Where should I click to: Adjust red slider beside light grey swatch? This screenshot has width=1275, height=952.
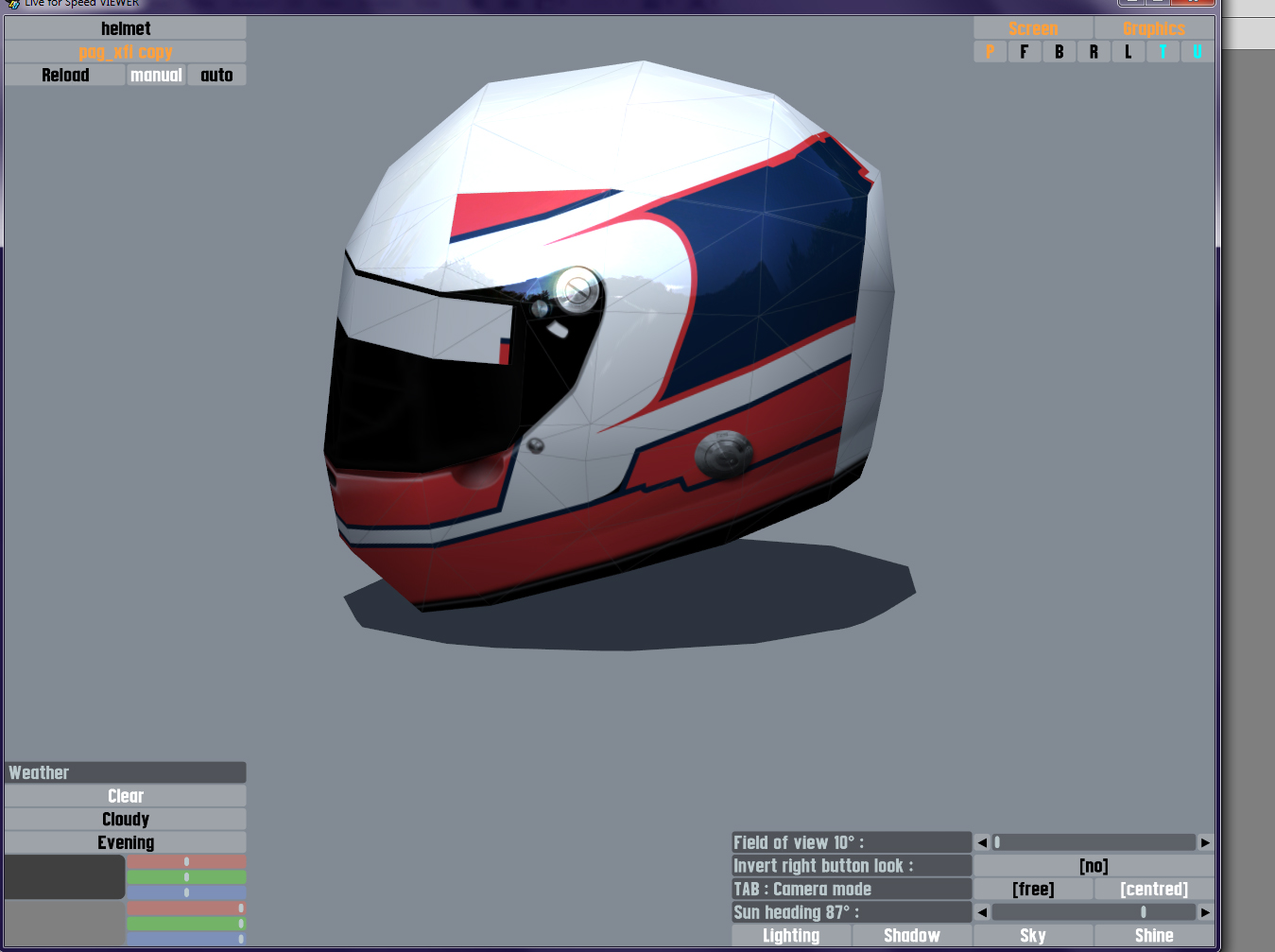[186, 908]
